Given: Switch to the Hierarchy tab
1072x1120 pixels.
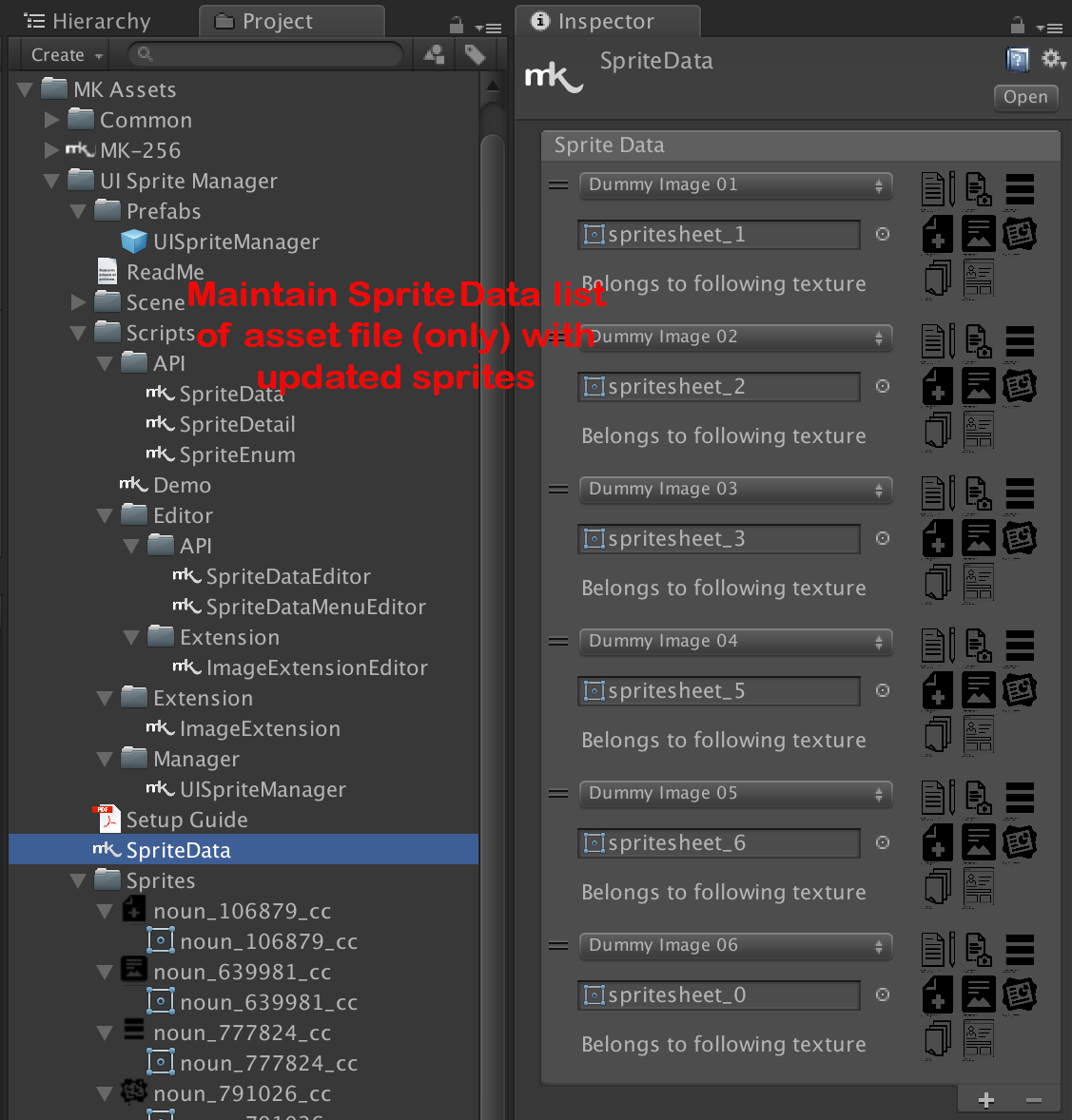Looking at the screenshot, I should click(88, 22).
